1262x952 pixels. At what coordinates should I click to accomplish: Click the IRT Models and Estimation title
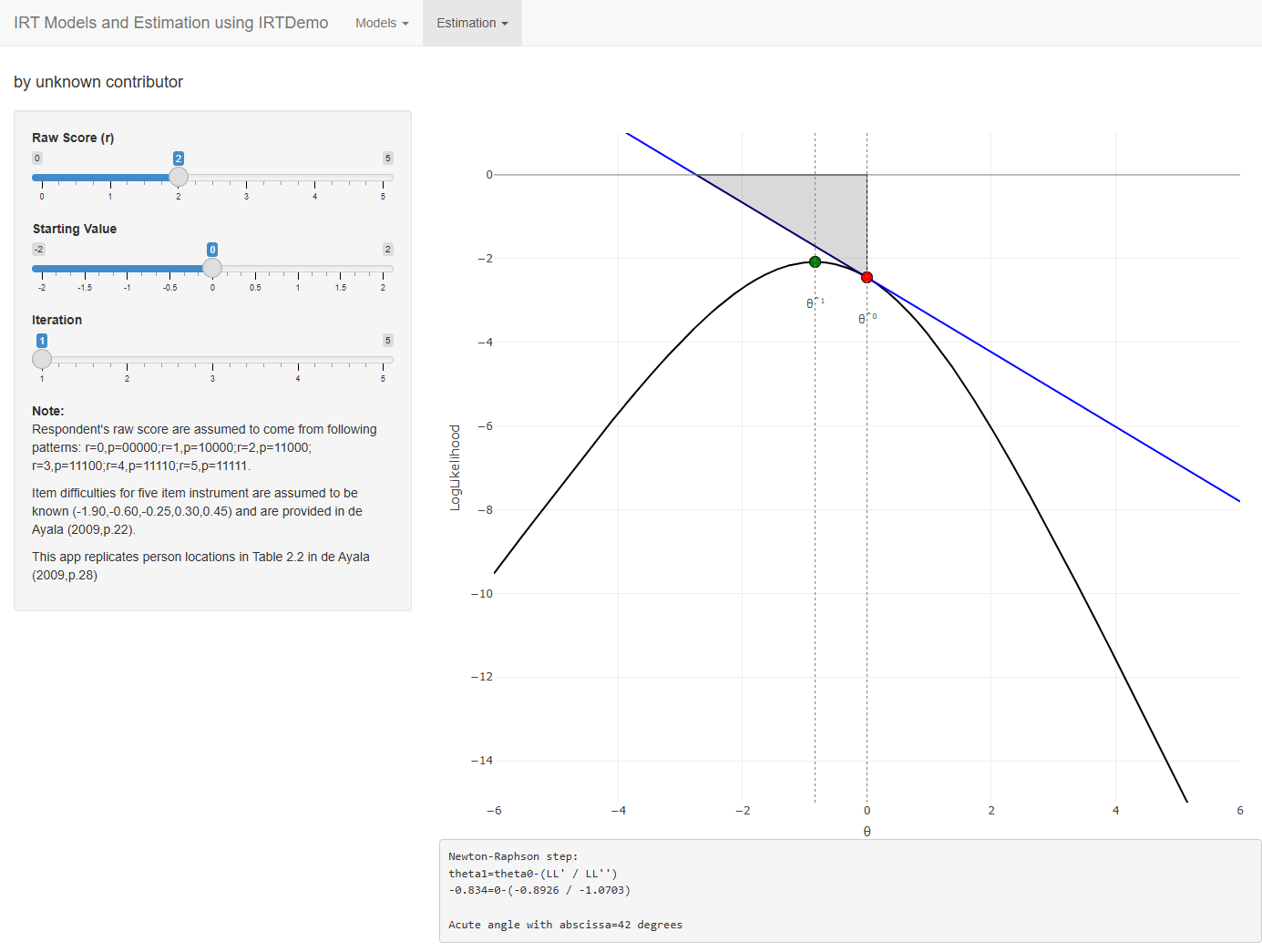point(171,23)
